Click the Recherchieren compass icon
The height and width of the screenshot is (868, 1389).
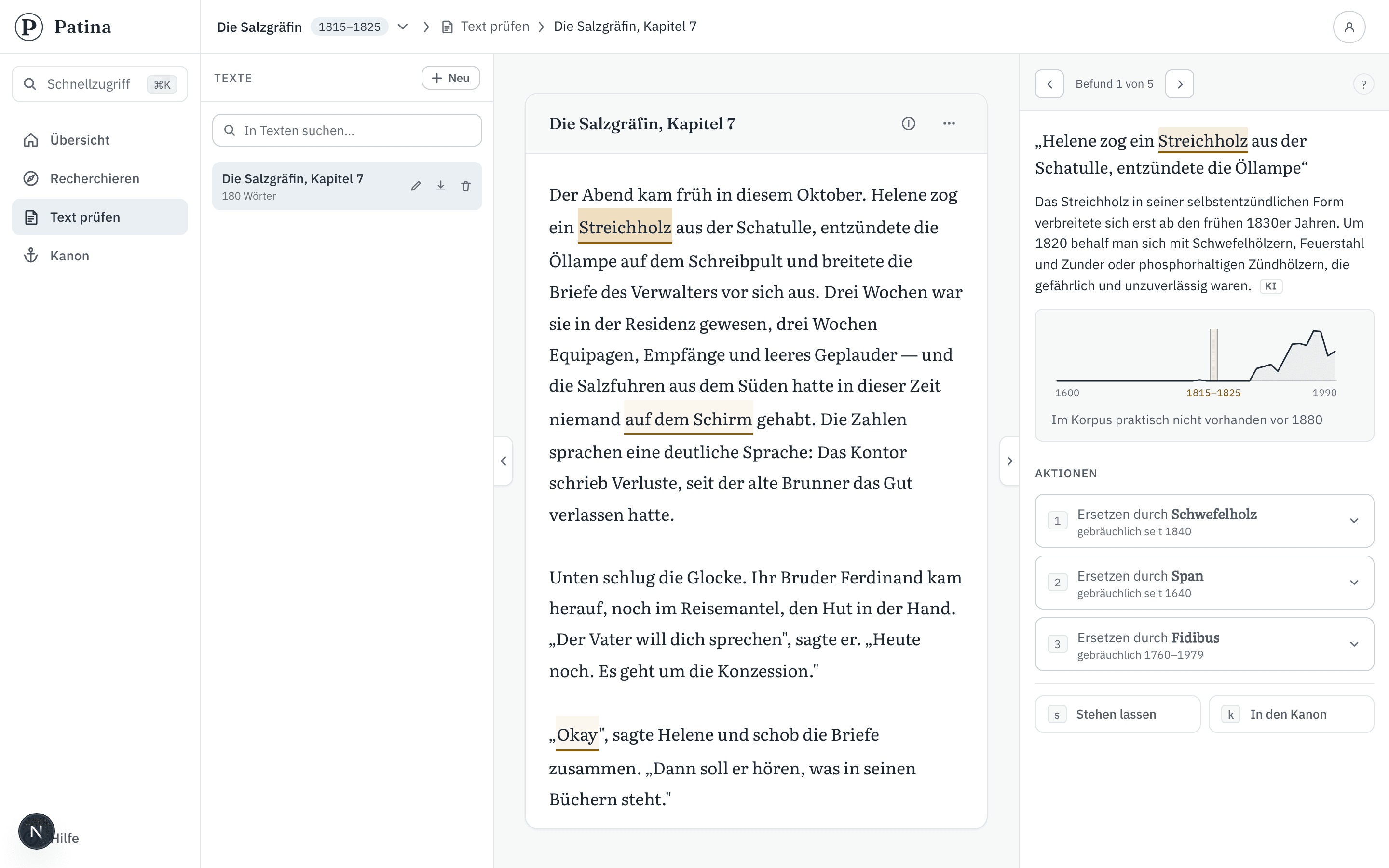[x=31, y=178]
